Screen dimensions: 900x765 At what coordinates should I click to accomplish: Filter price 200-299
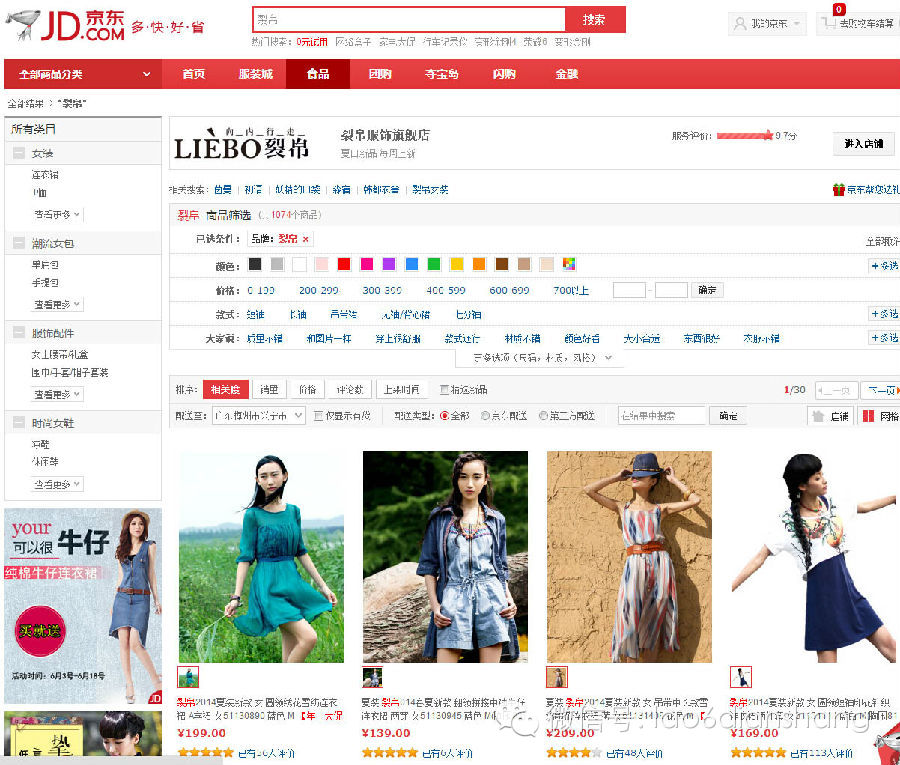(x=319, y=290)
